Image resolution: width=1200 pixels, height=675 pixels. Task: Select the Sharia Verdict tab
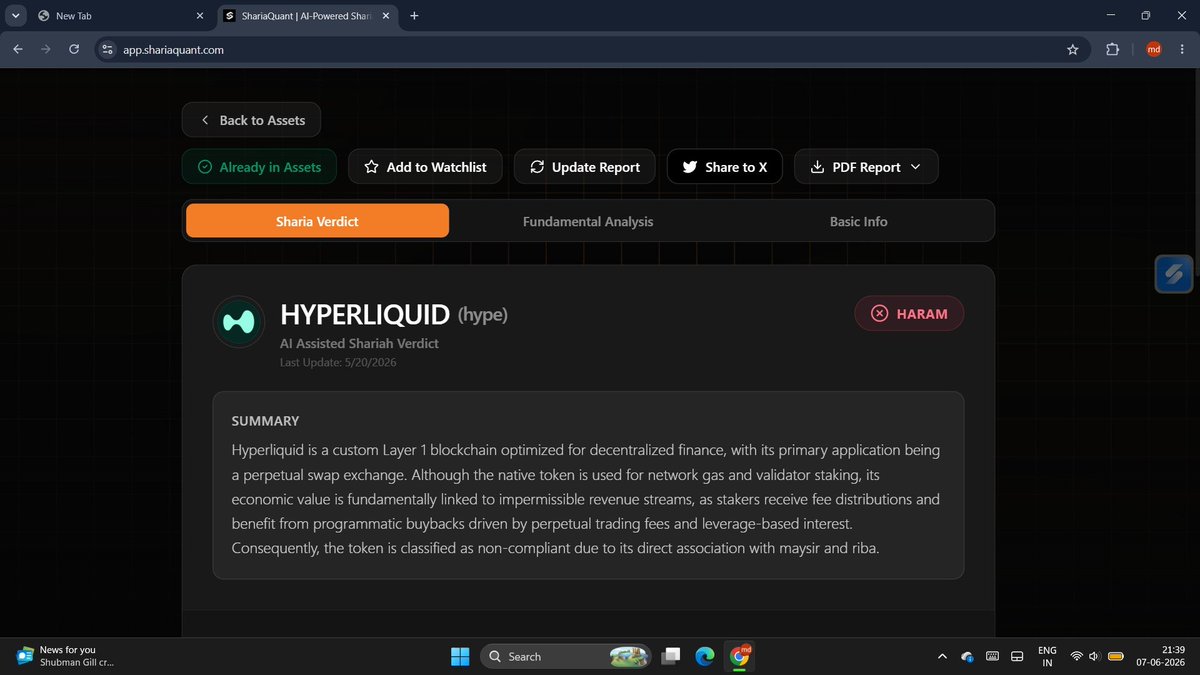pyautogui.click(x=317, y=221)
